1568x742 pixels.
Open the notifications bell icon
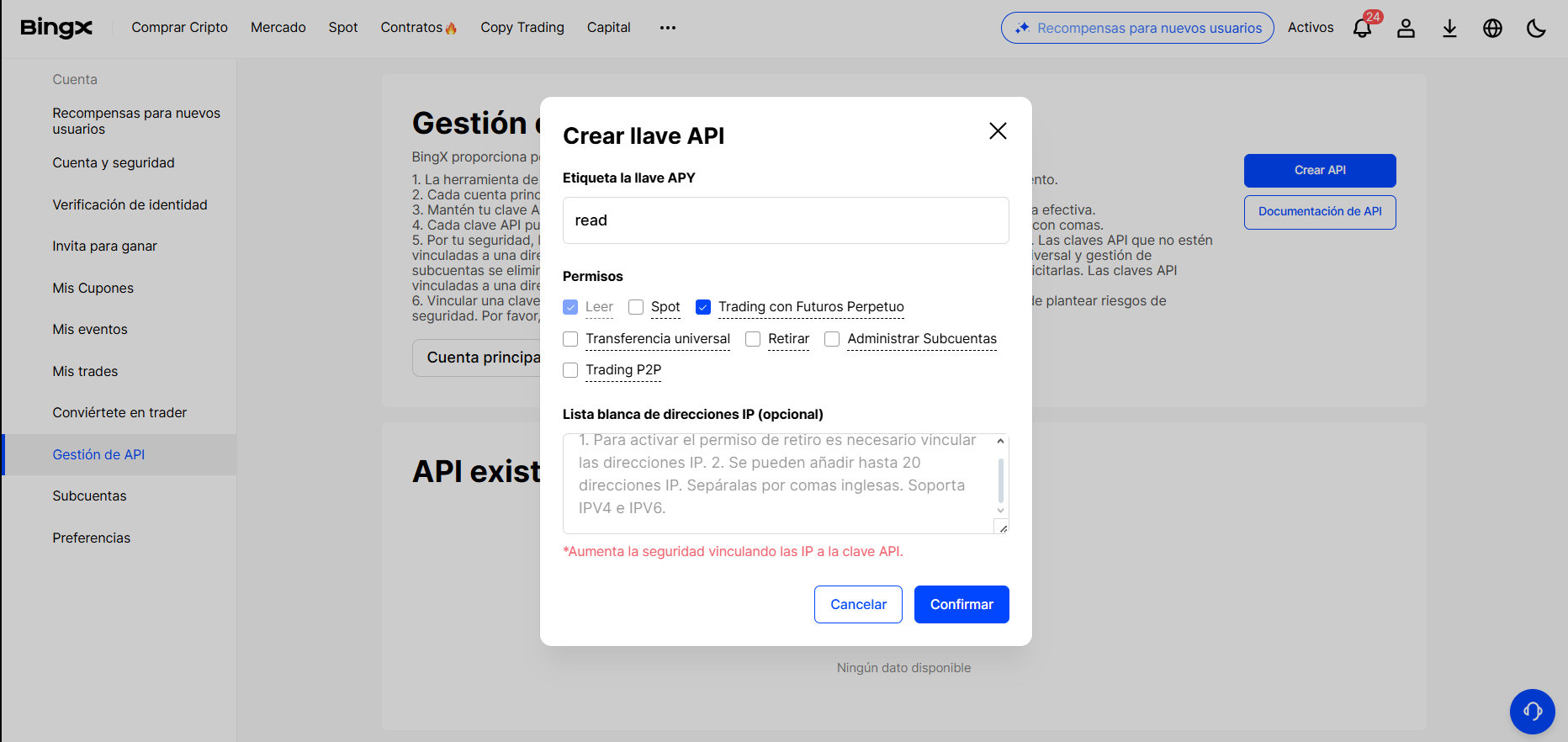(x=1362, y=29)
